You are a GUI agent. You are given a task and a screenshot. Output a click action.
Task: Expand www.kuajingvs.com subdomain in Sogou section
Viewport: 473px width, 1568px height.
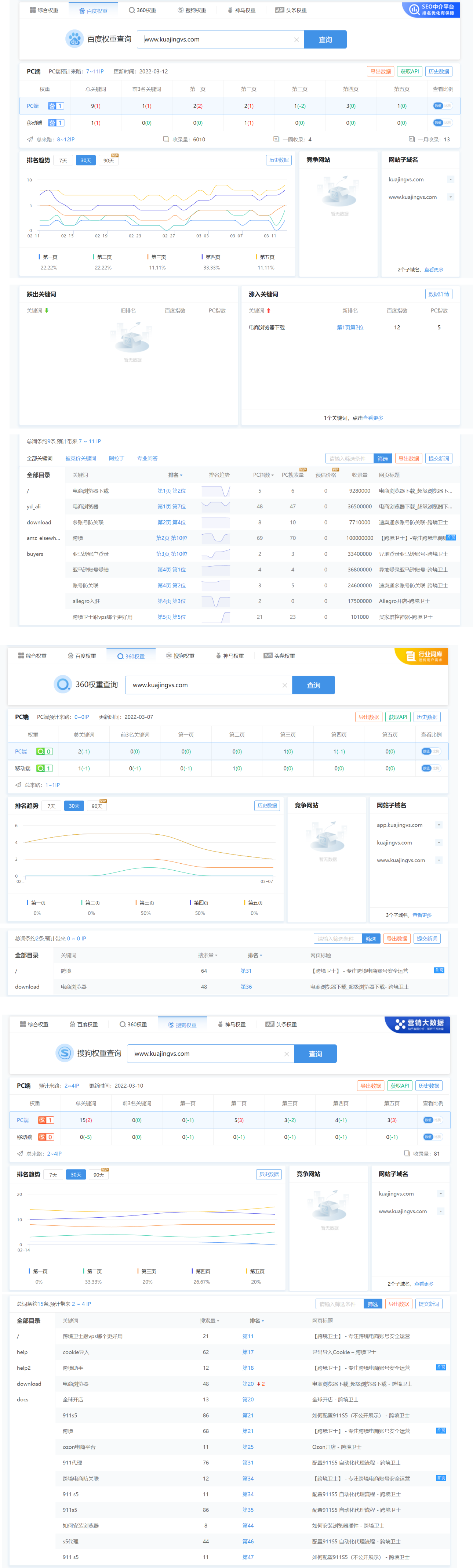click(x=441, y=1211)
